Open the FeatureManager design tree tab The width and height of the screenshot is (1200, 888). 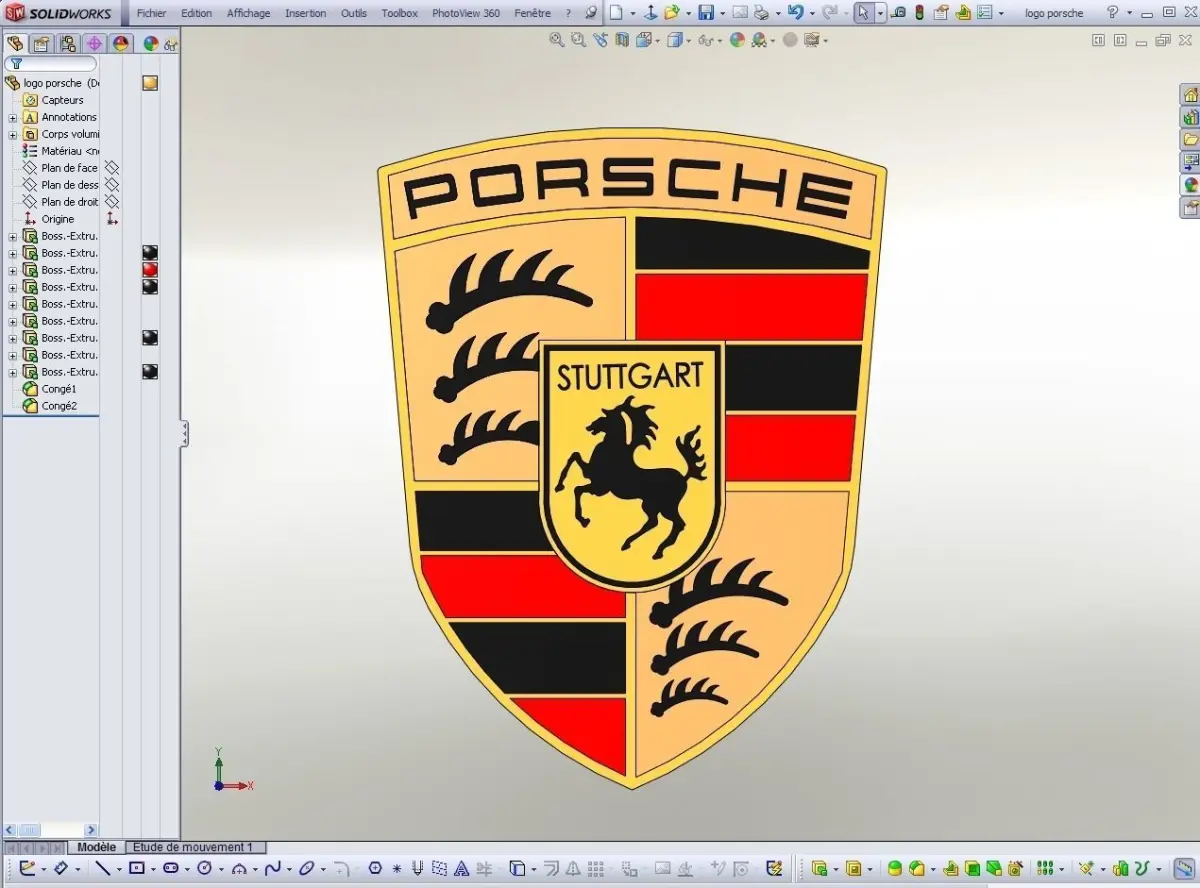(15, 44)
